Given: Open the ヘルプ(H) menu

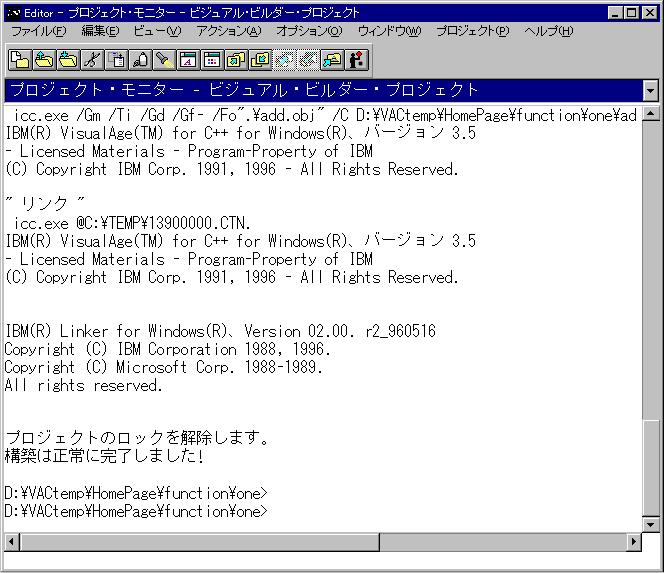Looking at the screenshot, I should (548, 31).
